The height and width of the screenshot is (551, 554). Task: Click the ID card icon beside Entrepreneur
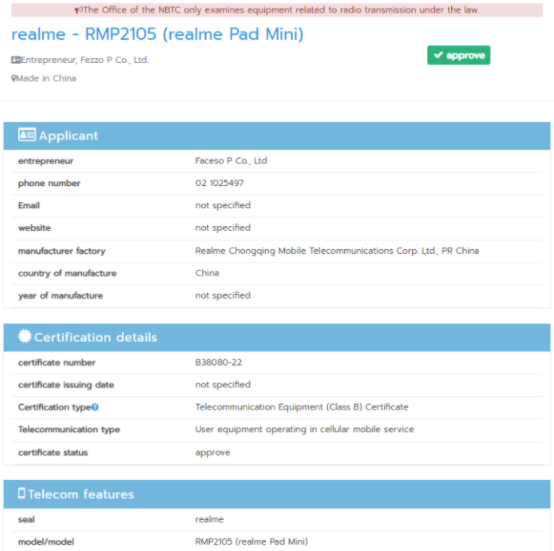coord(16,60)
